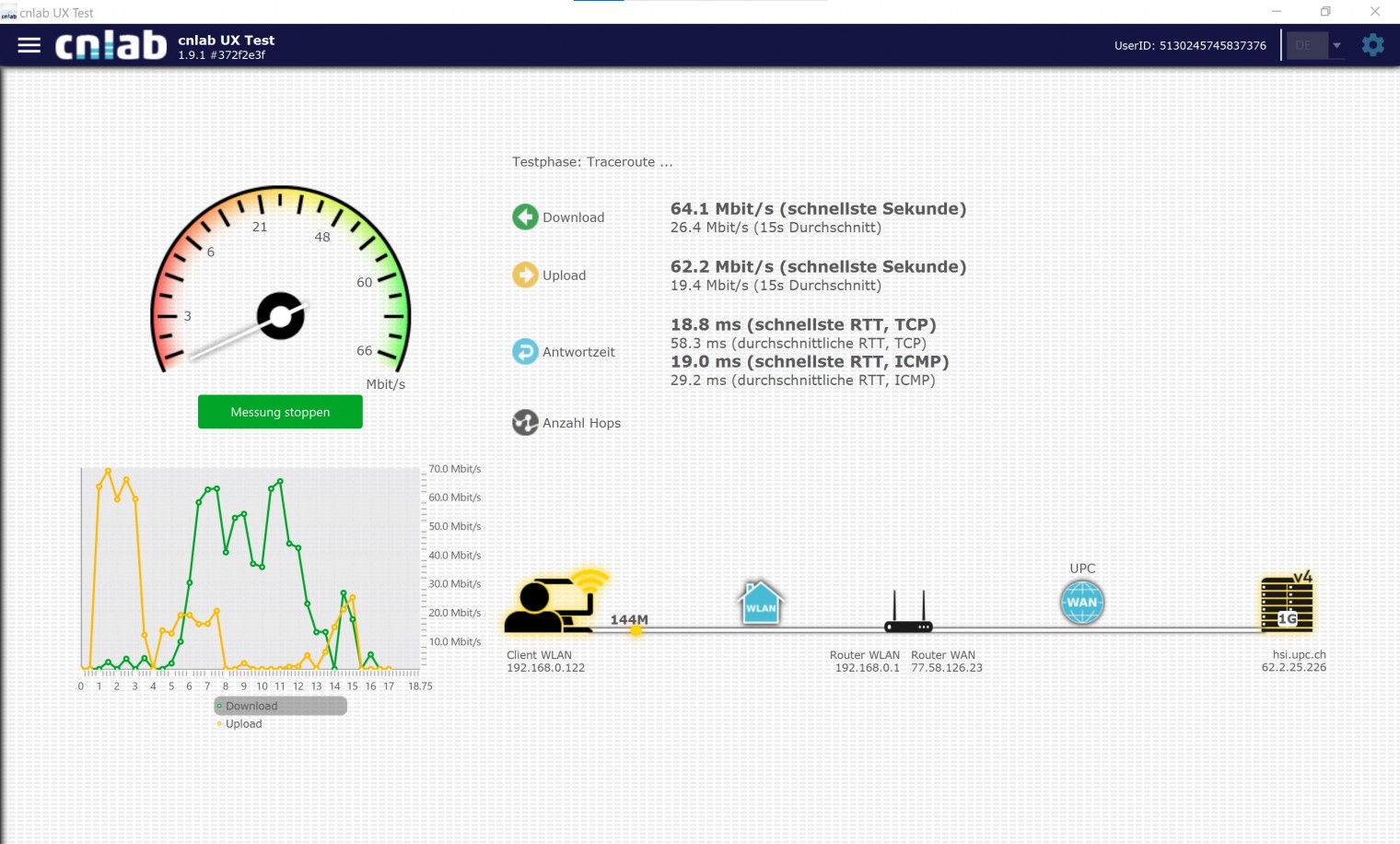The image size is (1400, 844).
Task: Click the UPC WAN globe icon
Action: 1082,603
